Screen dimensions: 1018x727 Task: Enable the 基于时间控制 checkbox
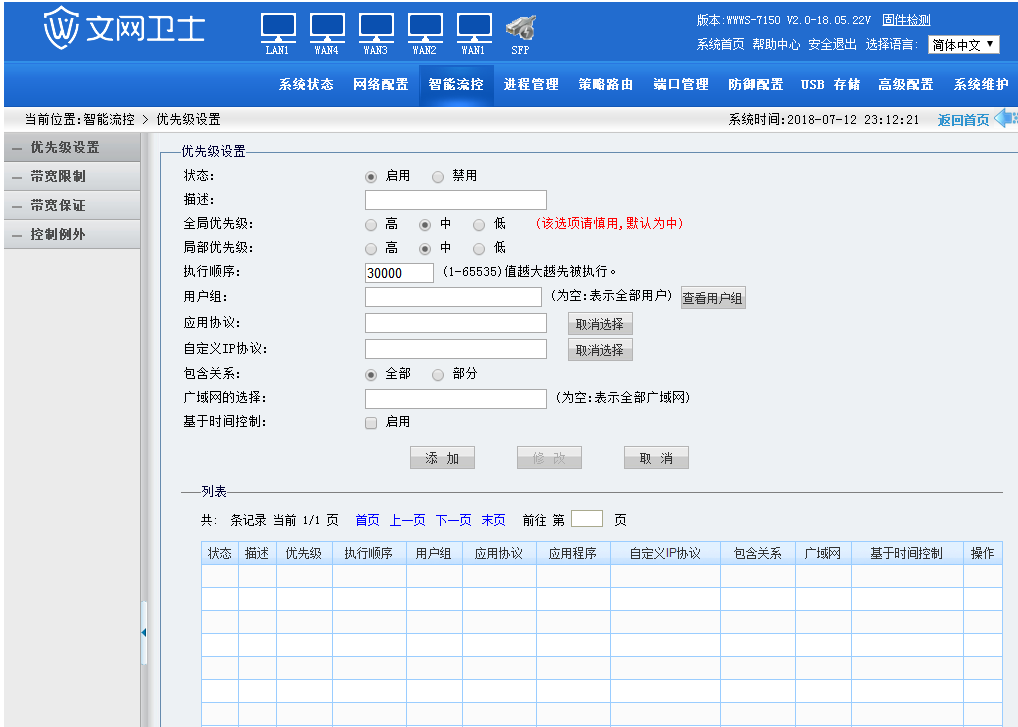[371, 423]
